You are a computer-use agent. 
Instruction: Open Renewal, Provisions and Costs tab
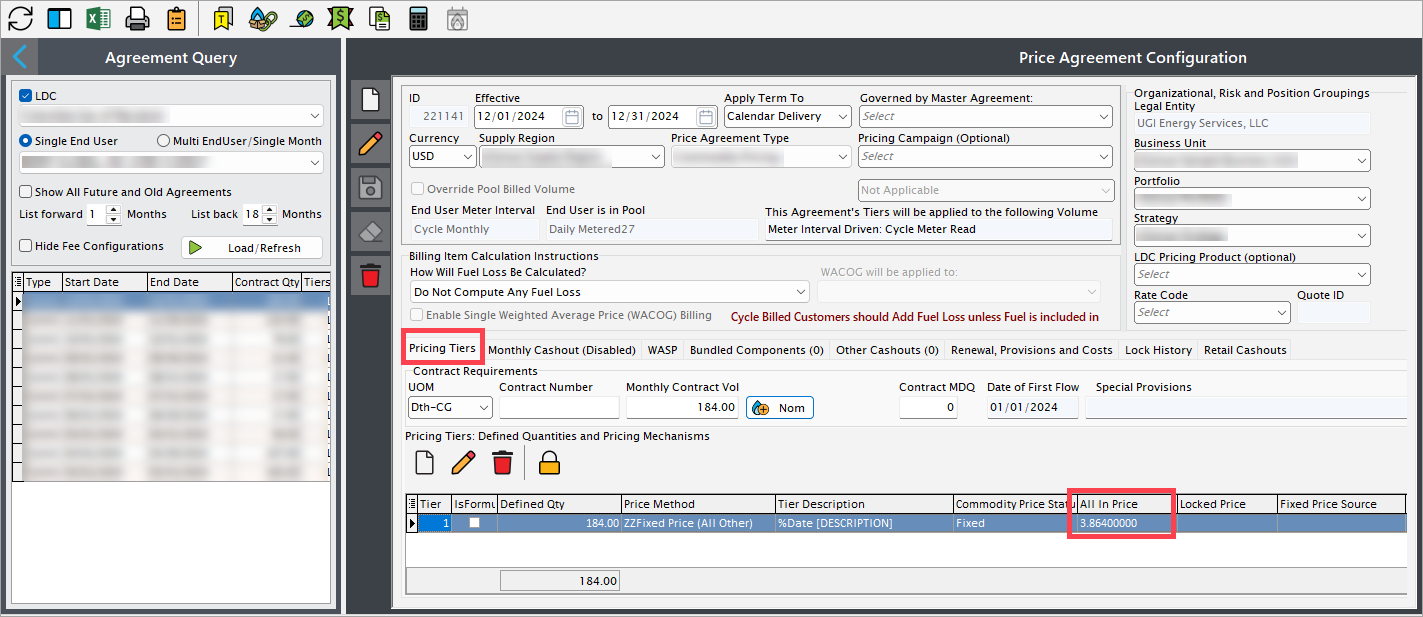pos(1032,350)
